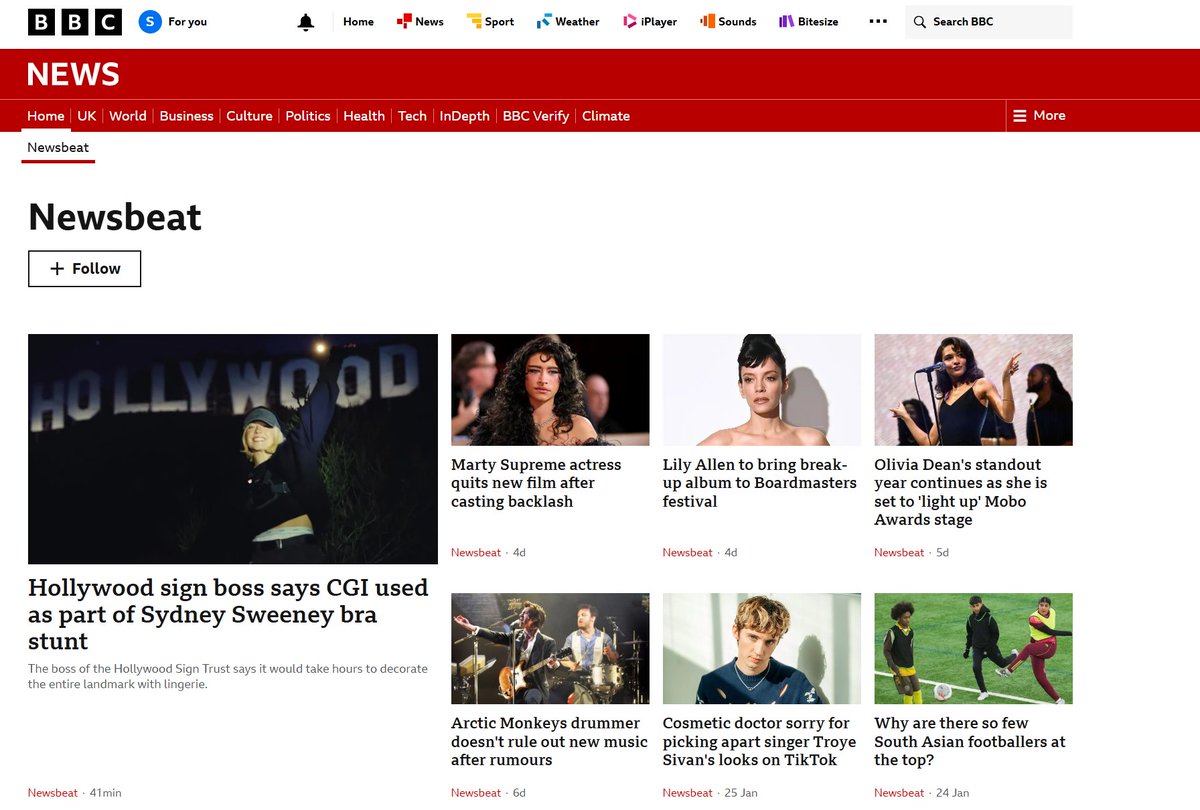The height and width of the screenshot is (810, 1200).
Task: Click Newsbeat tag under Troye Sivan story
Action: [x=688, y=793]
